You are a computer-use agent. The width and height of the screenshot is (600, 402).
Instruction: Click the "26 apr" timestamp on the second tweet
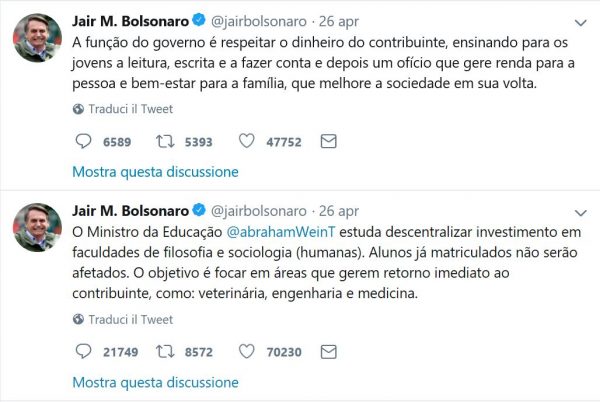coord(339,212)
